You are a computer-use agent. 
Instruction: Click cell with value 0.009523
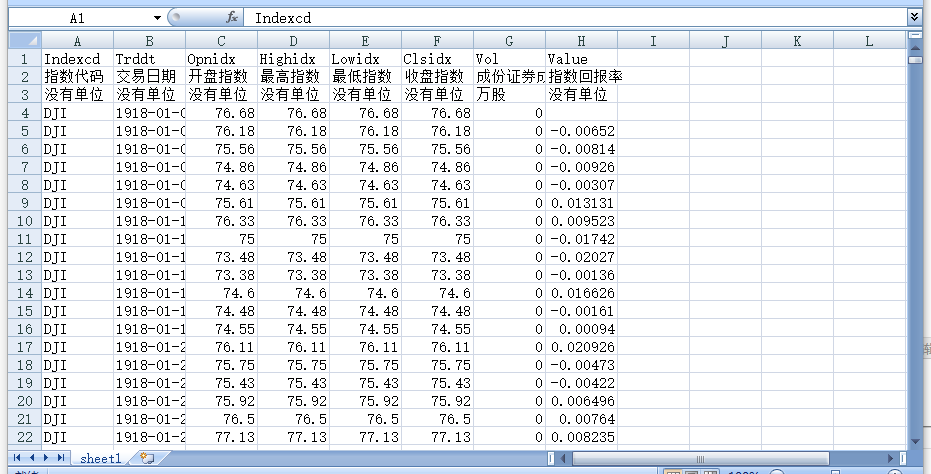581,221
